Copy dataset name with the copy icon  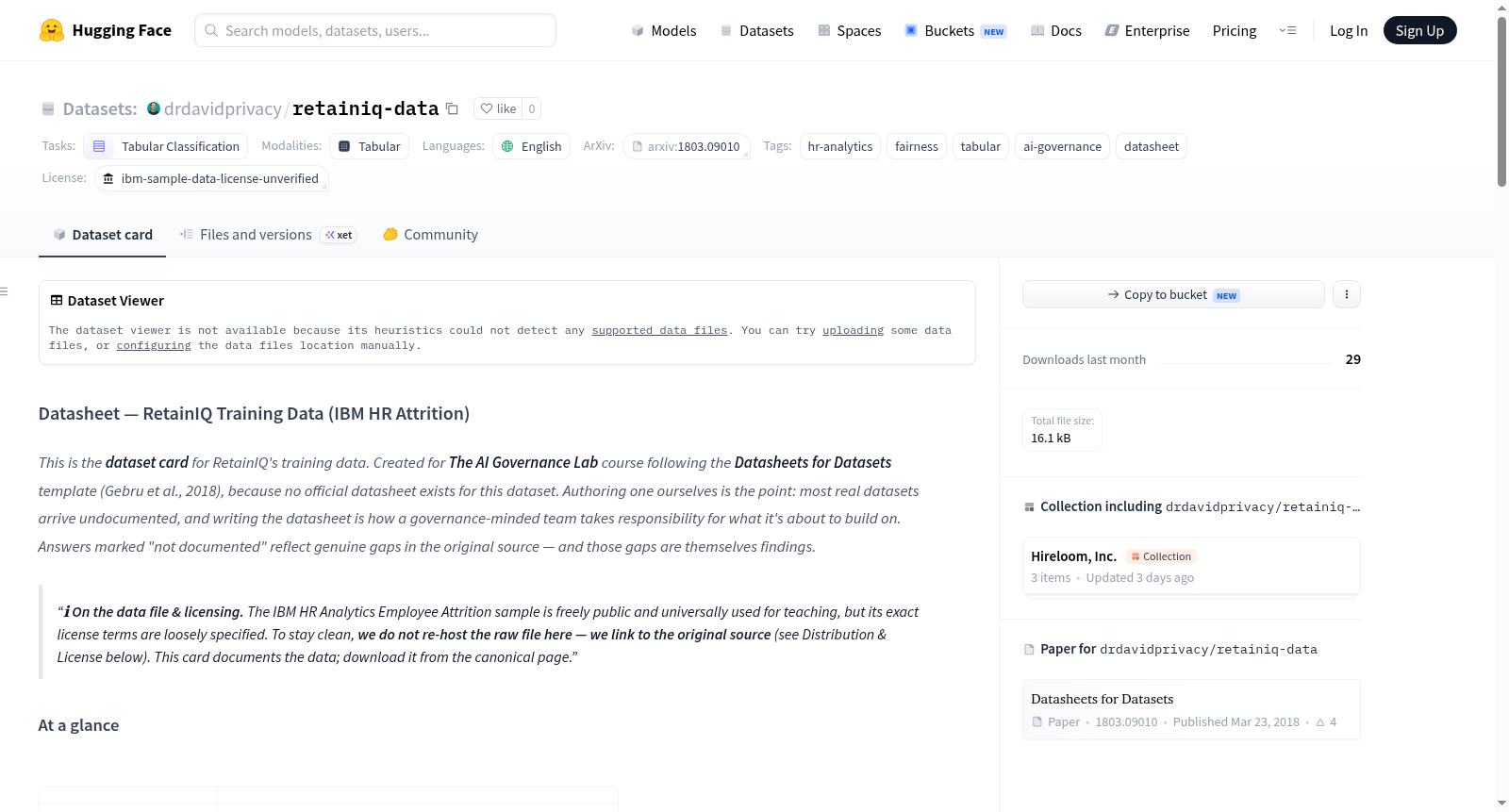click(x=452, y=108)
